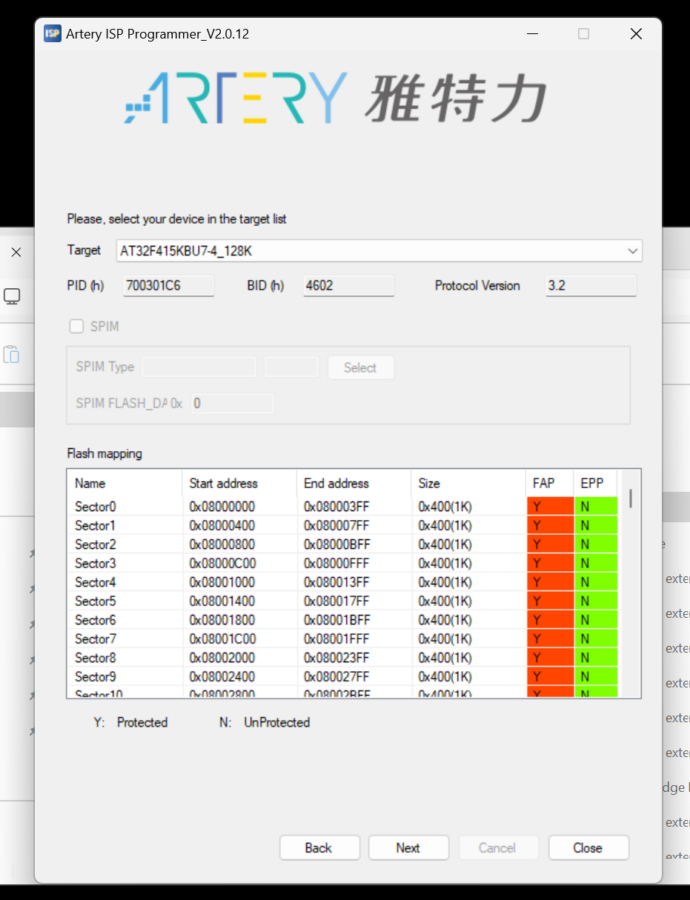Click the X icon in the background window
Image resolution: width=690 pixels, height=900 pixels.
click(x=16, y=252)
